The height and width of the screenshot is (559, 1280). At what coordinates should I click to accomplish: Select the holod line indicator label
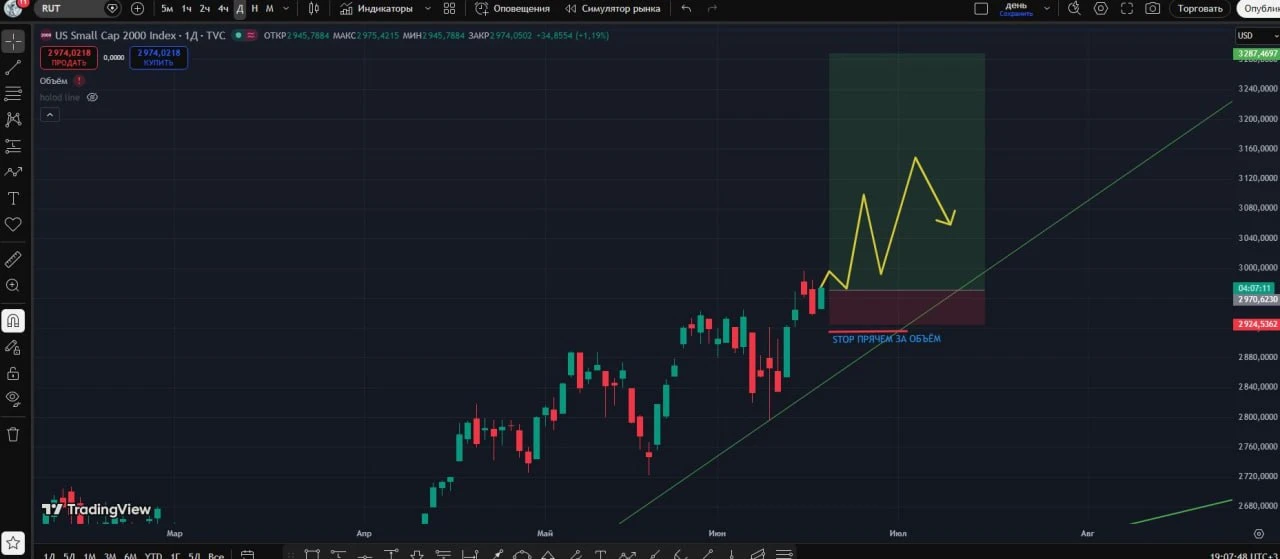coord(60,97)
